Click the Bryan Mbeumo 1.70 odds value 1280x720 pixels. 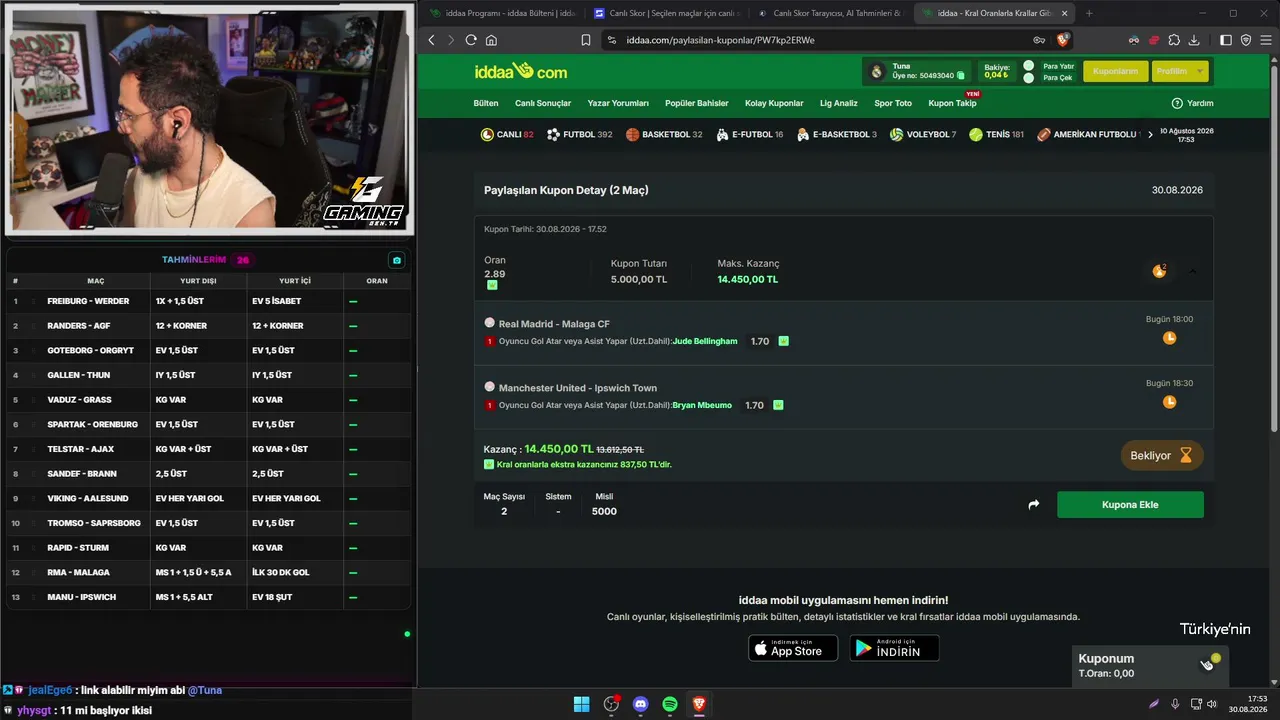(x=754, y=405)
